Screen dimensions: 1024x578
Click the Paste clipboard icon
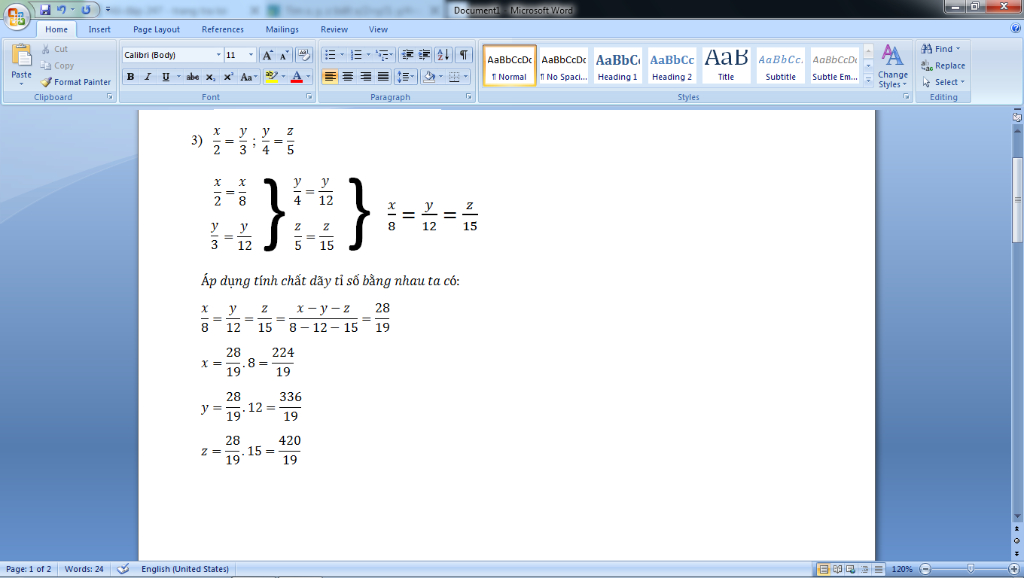click(22, 56)
